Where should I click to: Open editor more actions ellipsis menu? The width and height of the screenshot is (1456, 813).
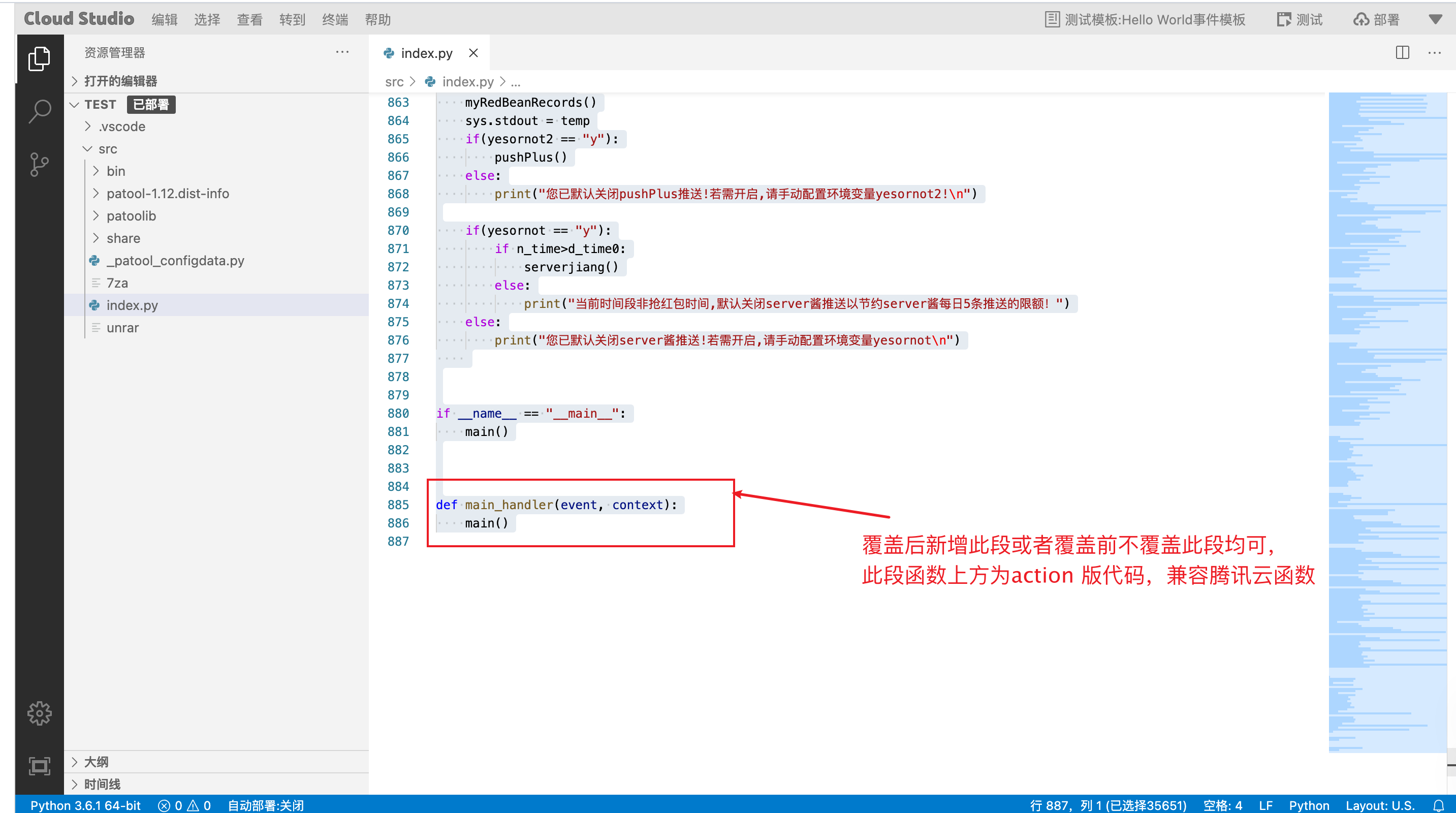(1435, 52)
